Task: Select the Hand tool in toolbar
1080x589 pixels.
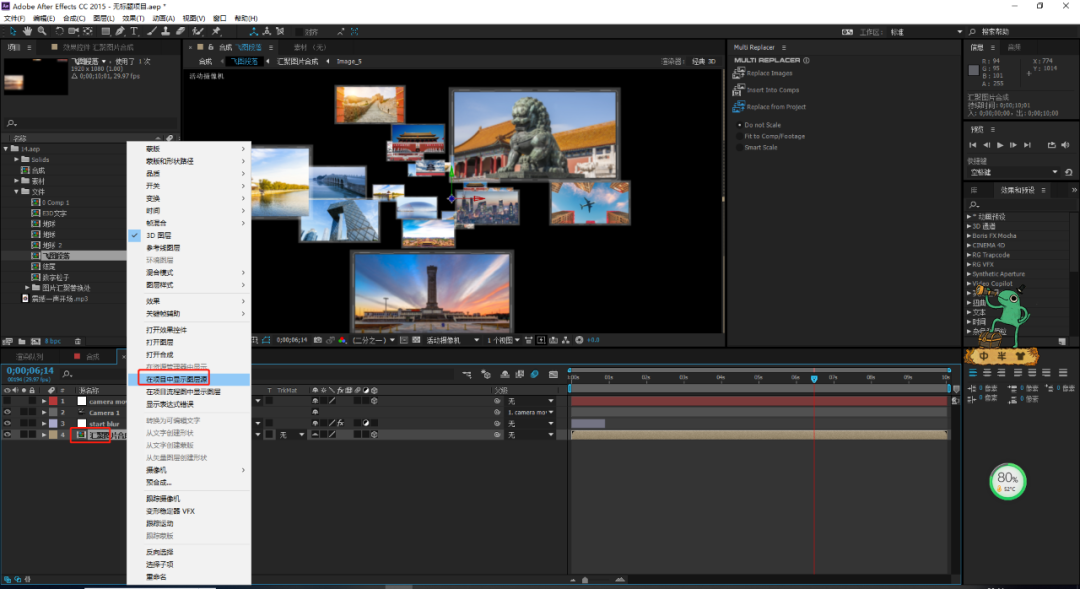Action: coord(28,31)
